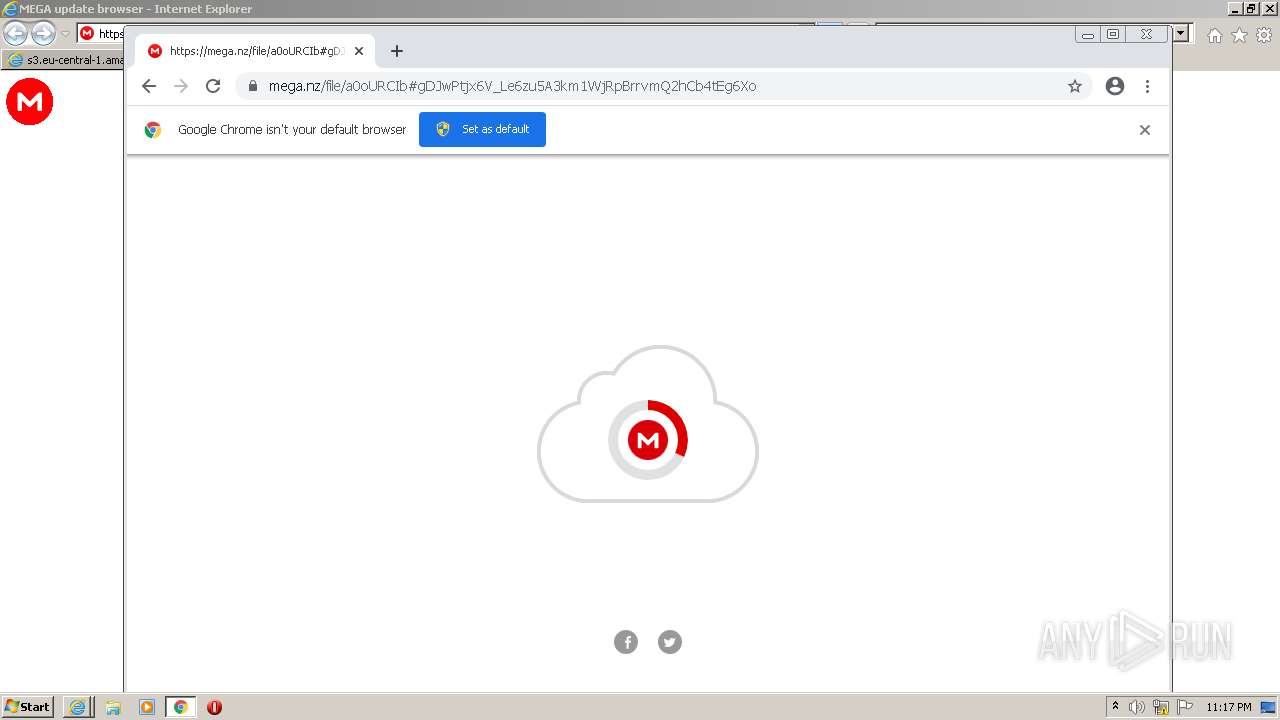
Task: Click the Chrome logo in the infobar
Action: [x=153, y=130]
